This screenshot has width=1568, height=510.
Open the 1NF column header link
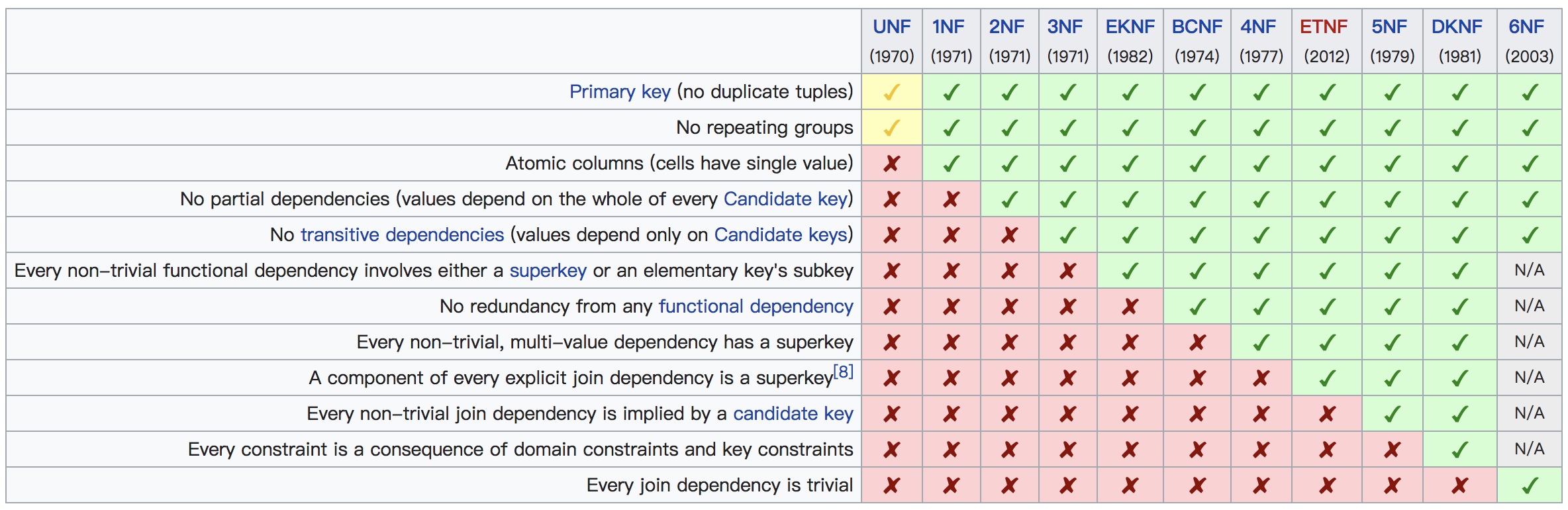[x=948, y=27]
